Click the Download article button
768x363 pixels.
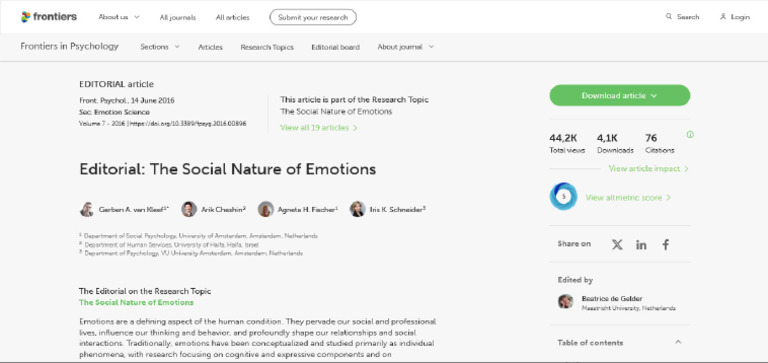(620, 96)
